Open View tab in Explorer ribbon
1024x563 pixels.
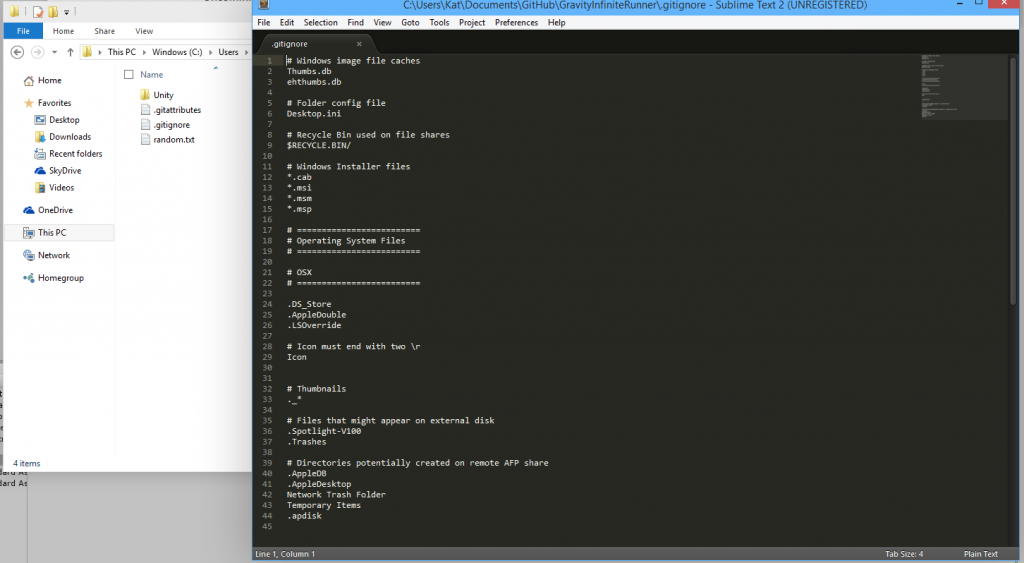click(144, 31)
